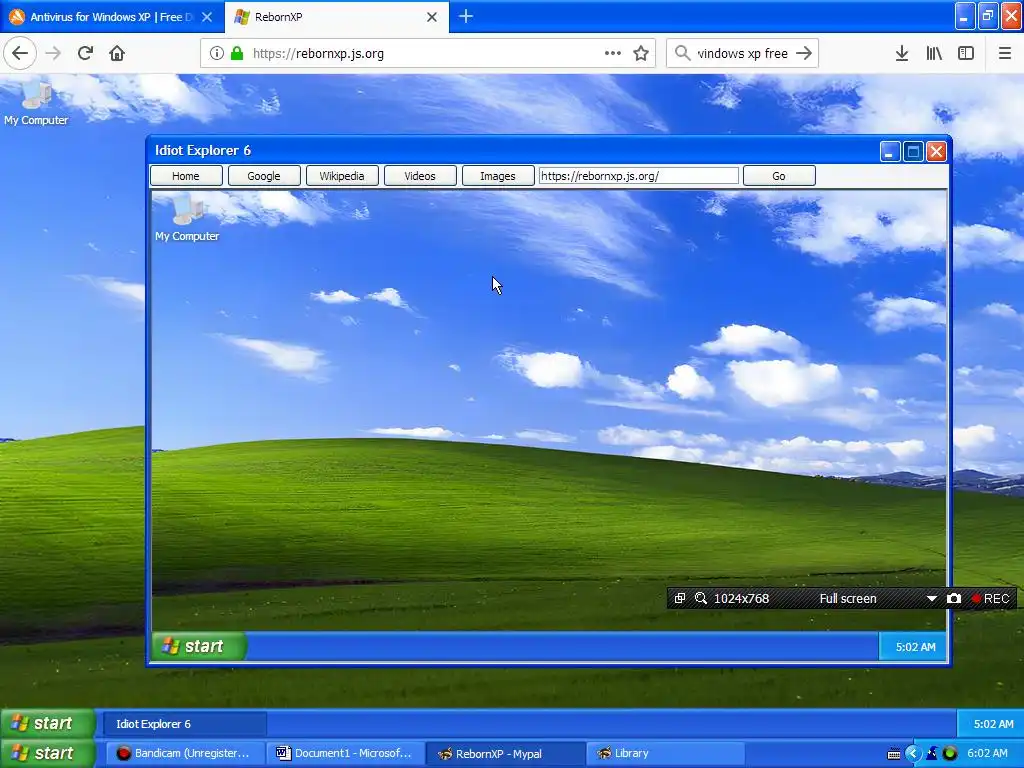Close the Antivirus for Windows XP tab

click(207, 17)
